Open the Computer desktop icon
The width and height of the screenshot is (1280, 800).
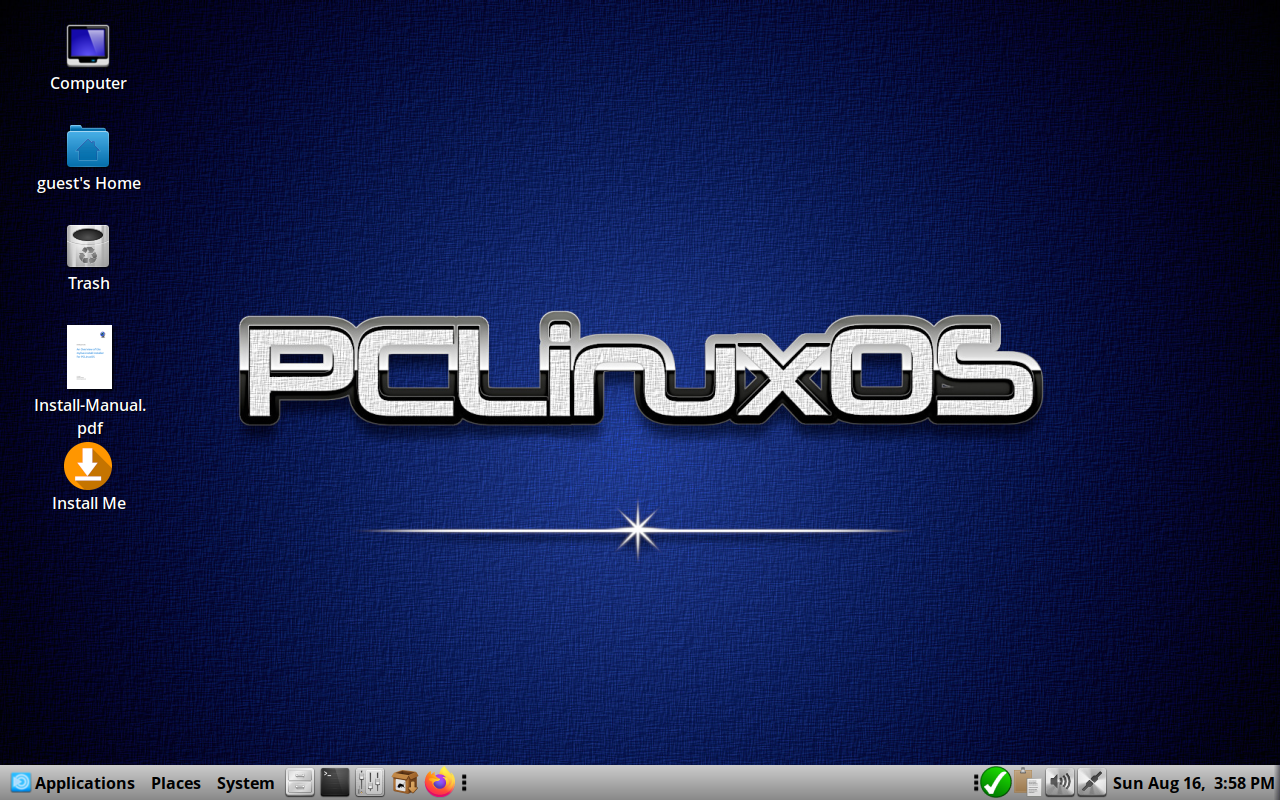[x=88, y=45]
